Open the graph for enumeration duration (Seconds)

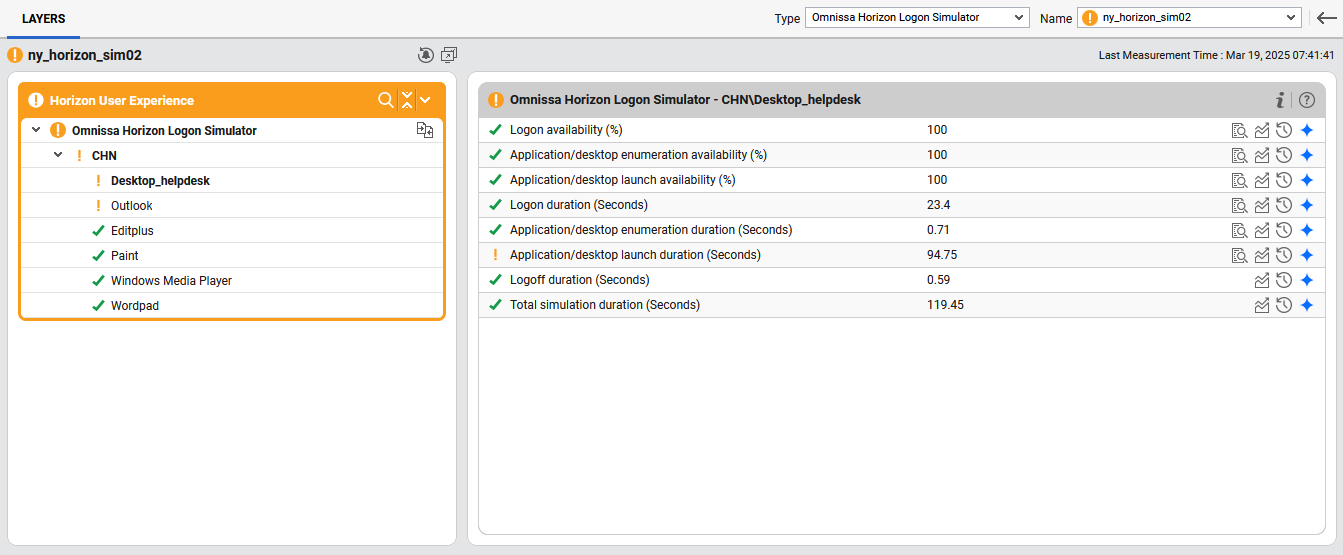tap(1262, 230)
